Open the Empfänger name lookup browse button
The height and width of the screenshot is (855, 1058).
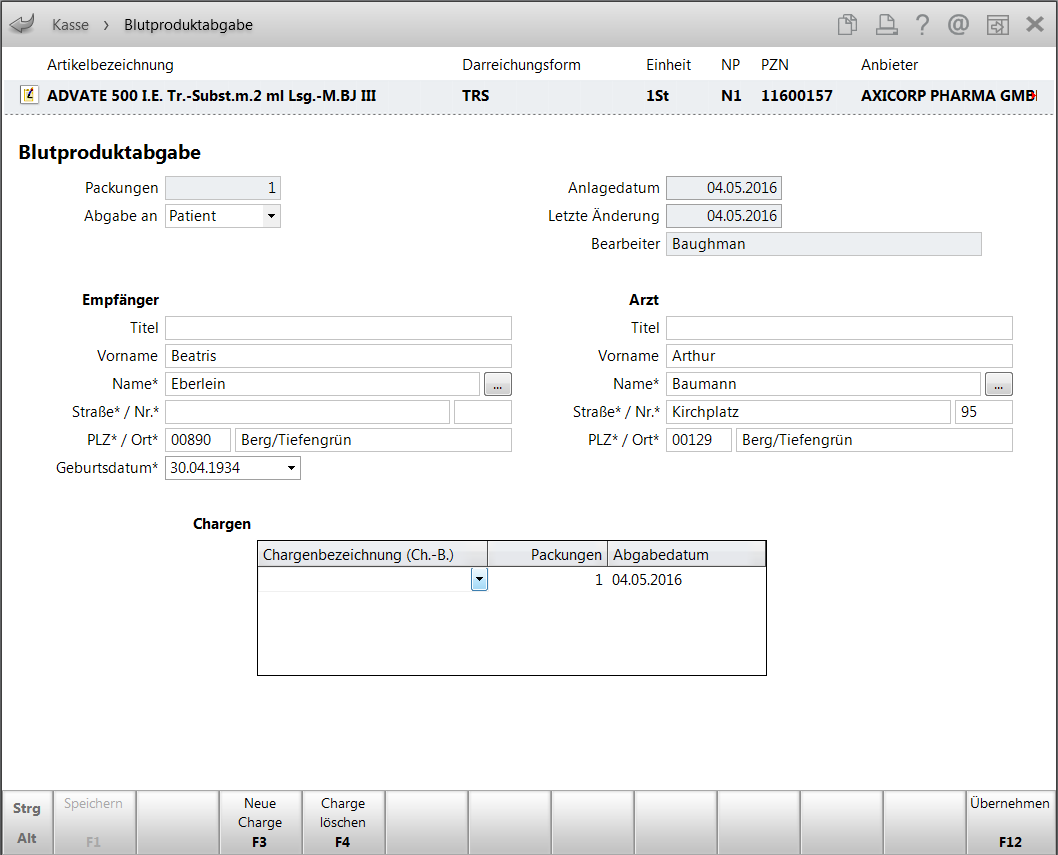[498, 384]
